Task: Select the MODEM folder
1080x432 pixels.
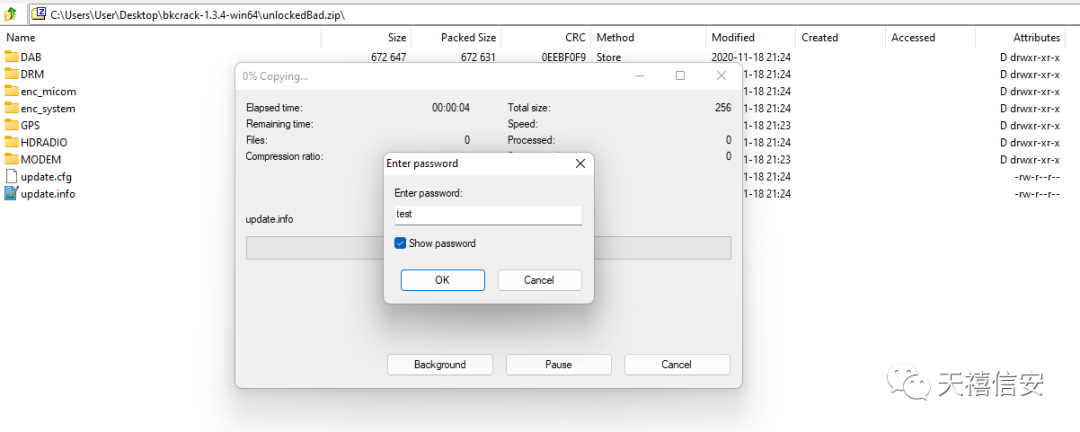Action: 33,160
